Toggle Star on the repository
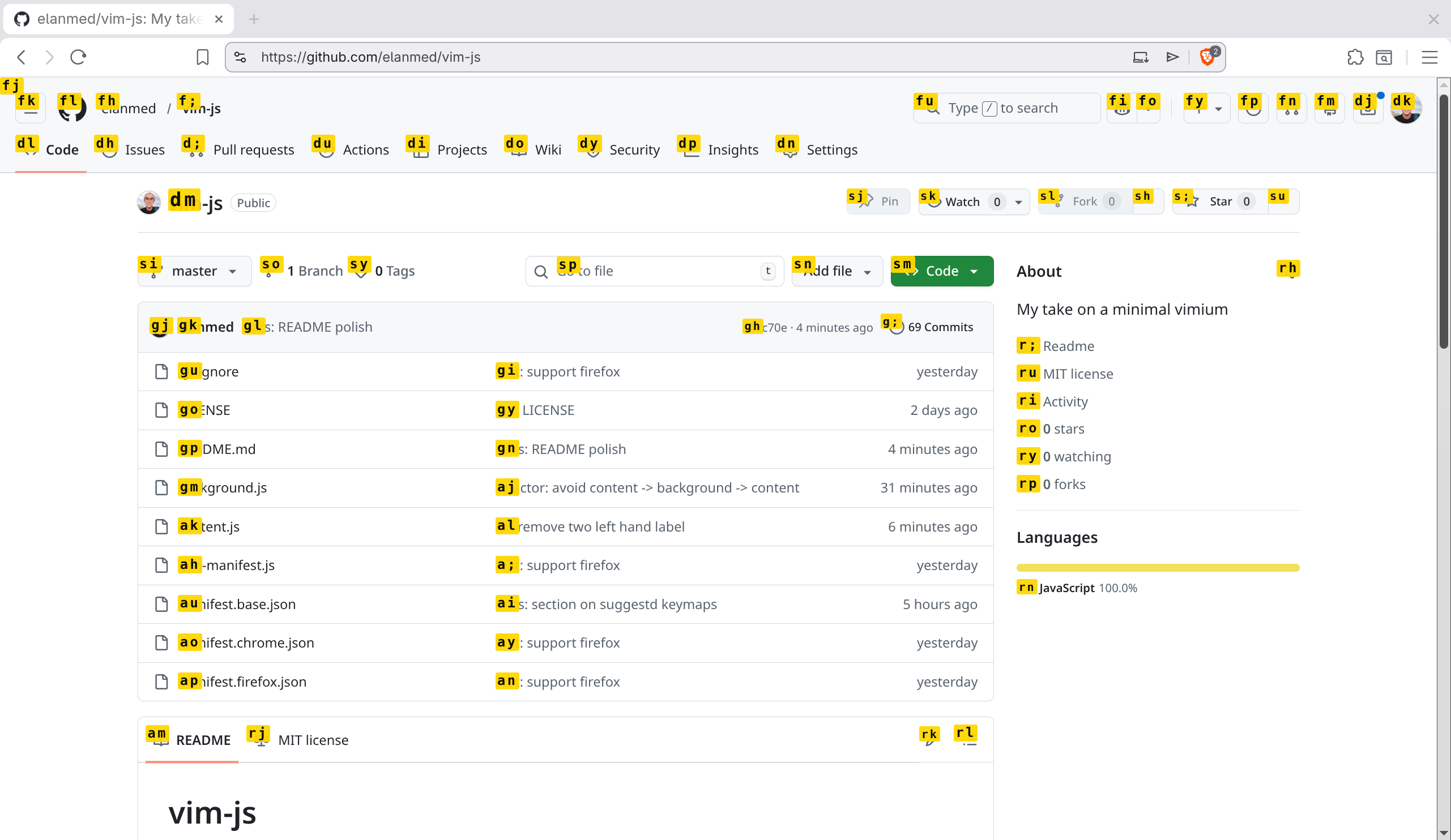Screen dimensions: 1451x840 point(1219,202)
